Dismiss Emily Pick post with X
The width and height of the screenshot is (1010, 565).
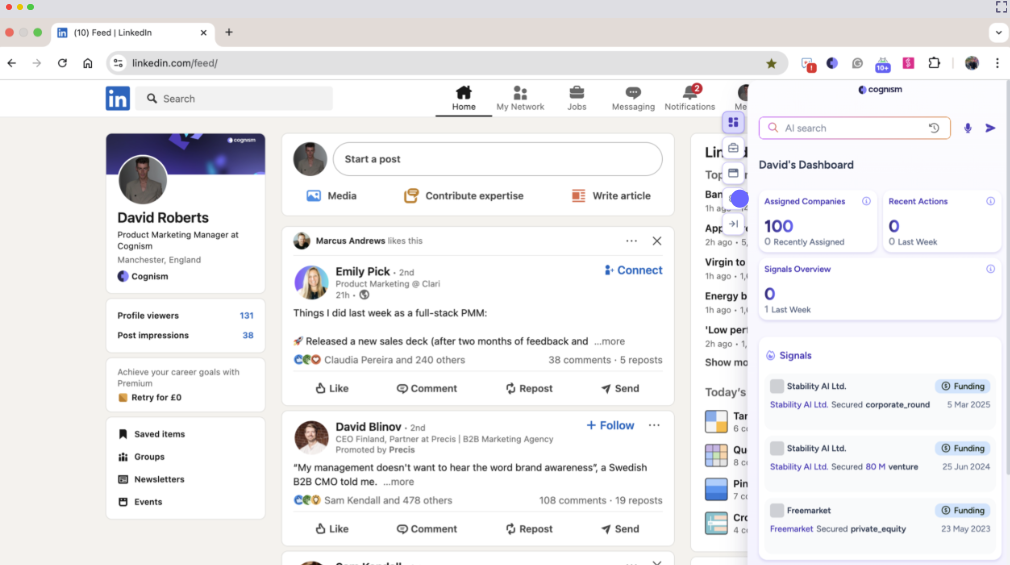[x=656, y=241]
